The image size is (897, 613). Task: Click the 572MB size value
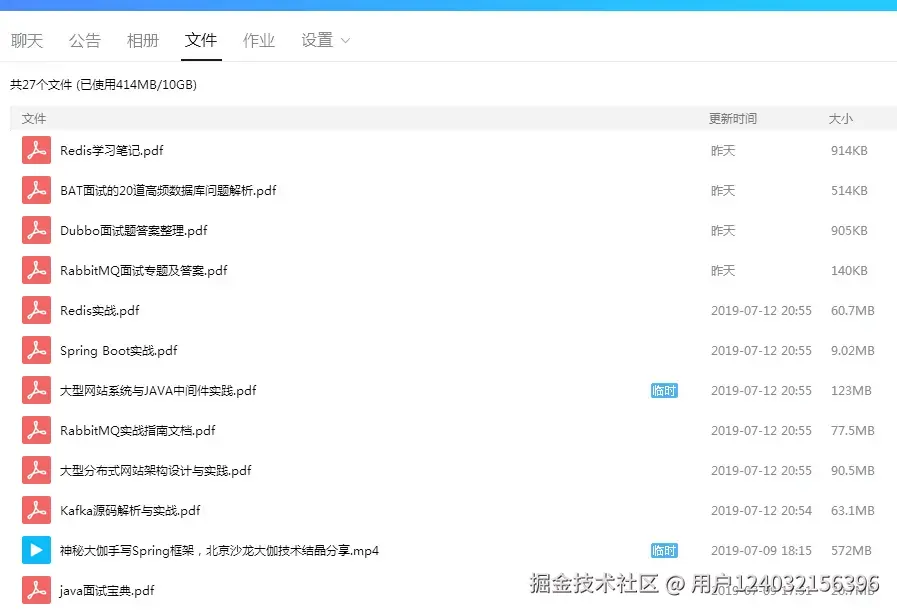click(851, 551)
